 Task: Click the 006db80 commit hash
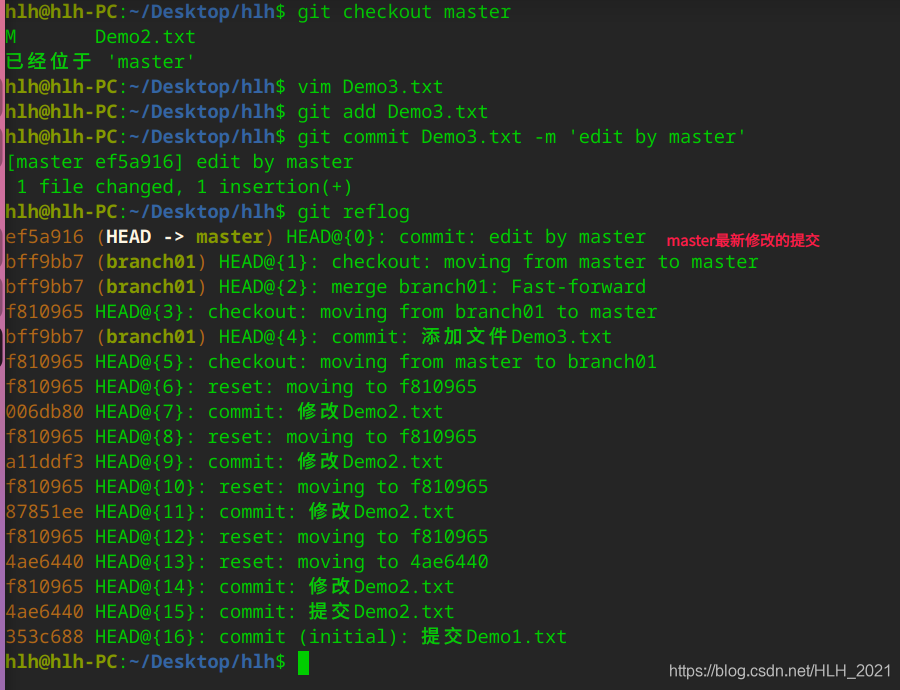point(45,412)
